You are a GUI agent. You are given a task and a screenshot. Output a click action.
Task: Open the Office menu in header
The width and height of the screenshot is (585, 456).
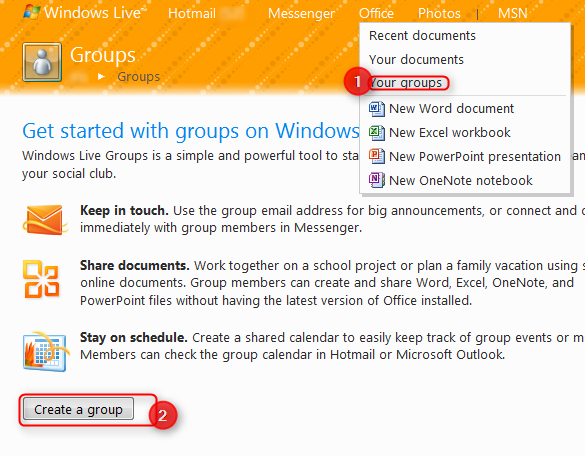click(x=376, y=13)
